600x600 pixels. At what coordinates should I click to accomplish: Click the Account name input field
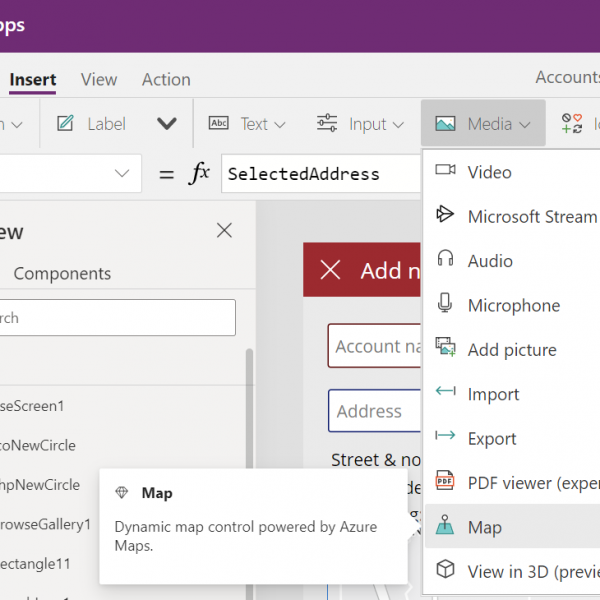(x=374, y=346)
